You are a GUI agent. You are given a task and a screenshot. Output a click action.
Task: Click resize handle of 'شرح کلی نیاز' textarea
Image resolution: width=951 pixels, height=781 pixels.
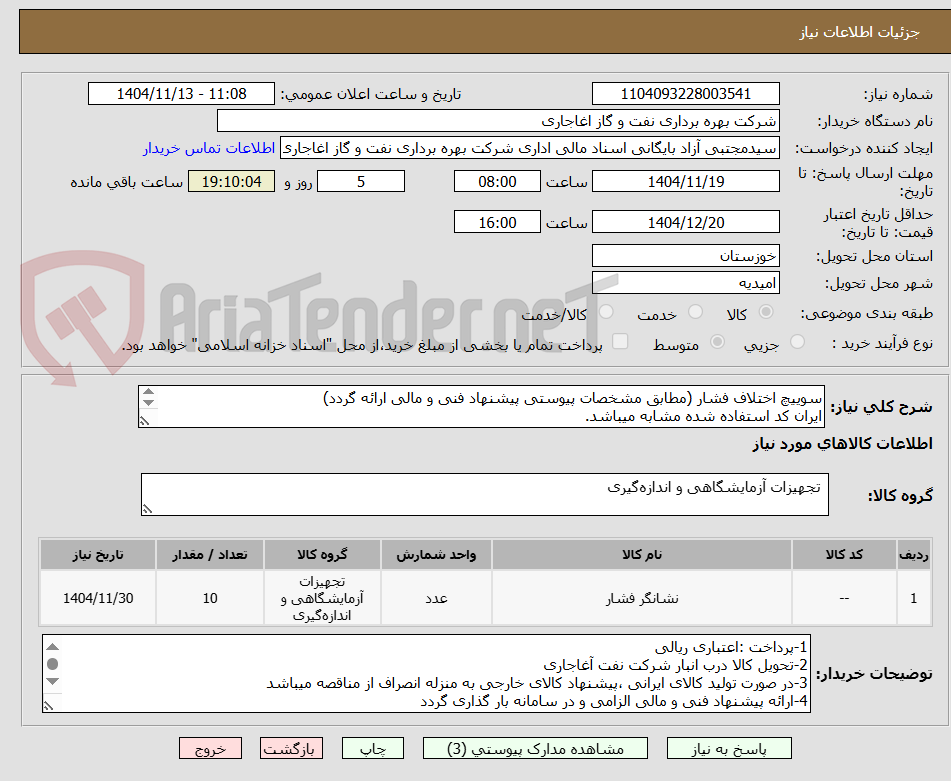click(144, 421)
